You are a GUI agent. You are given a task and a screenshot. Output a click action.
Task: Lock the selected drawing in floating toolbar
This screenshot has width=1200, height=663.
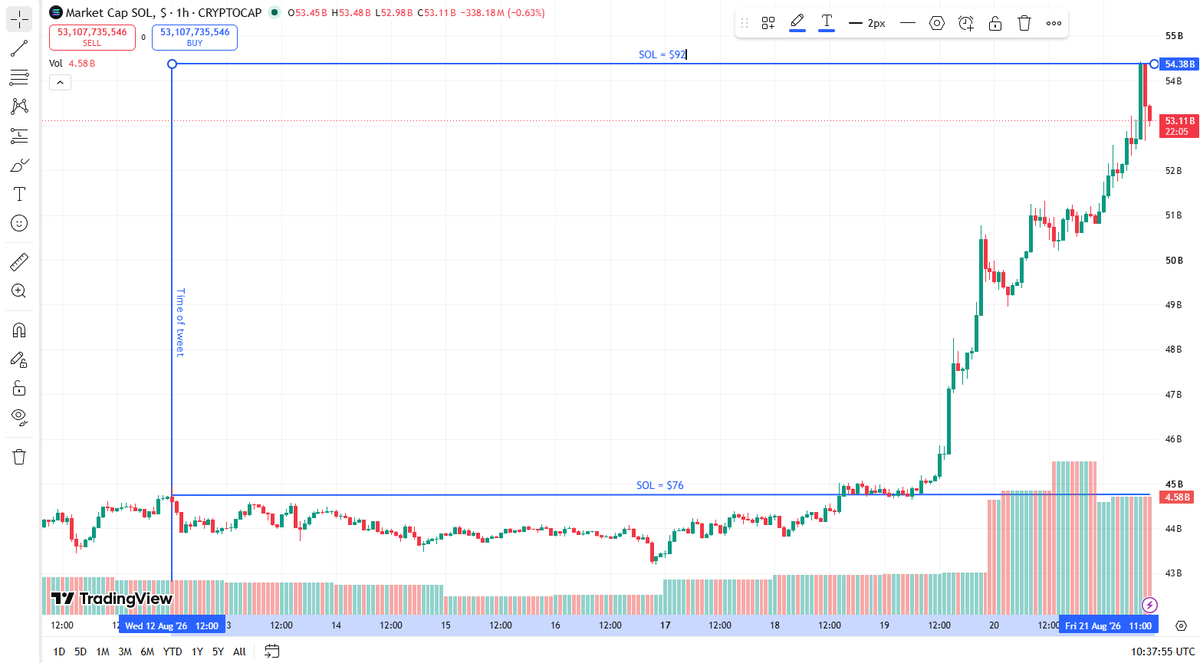coord(995,23)
